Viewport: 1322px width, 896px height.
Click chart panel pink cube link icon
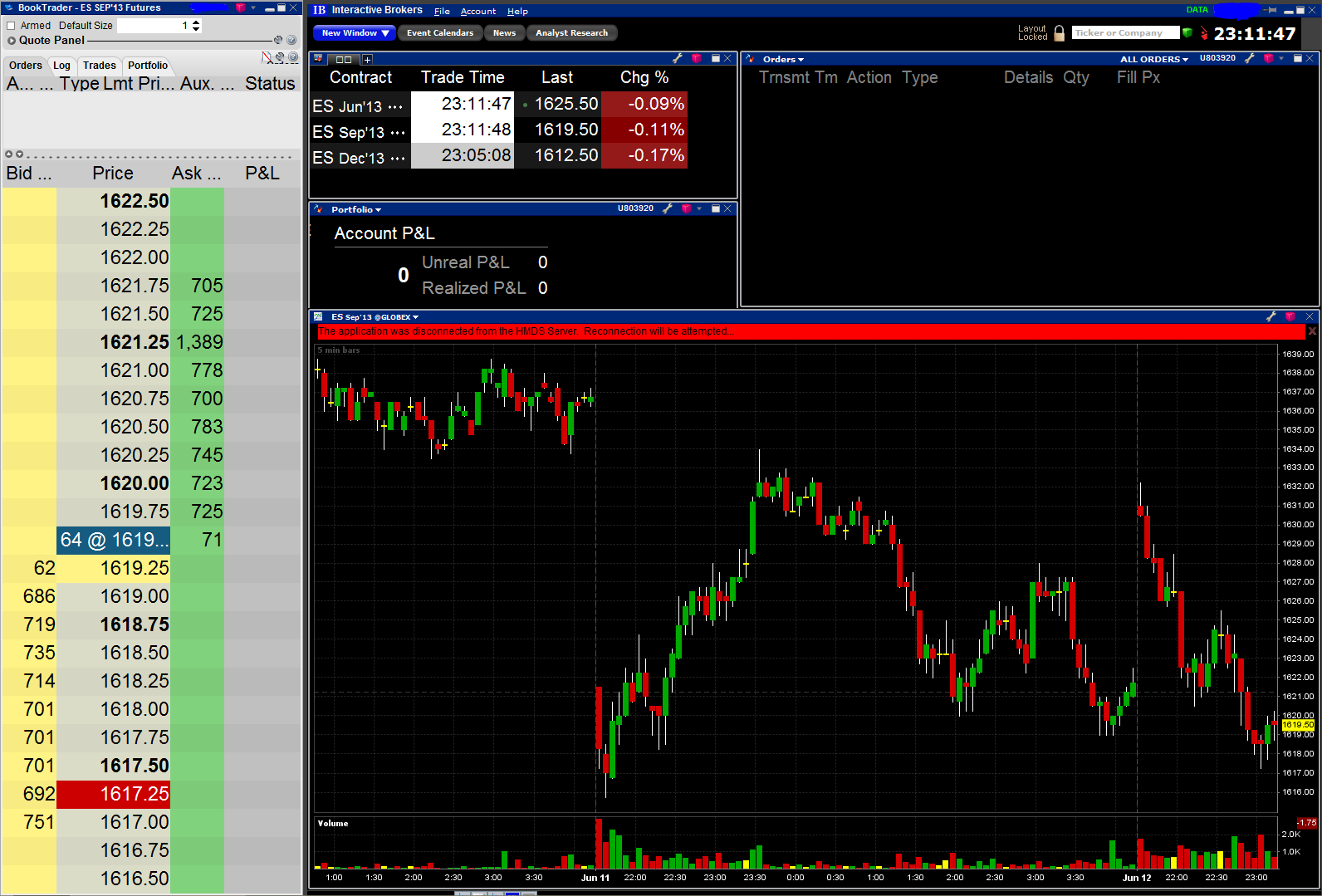[x=1290, y=316]
